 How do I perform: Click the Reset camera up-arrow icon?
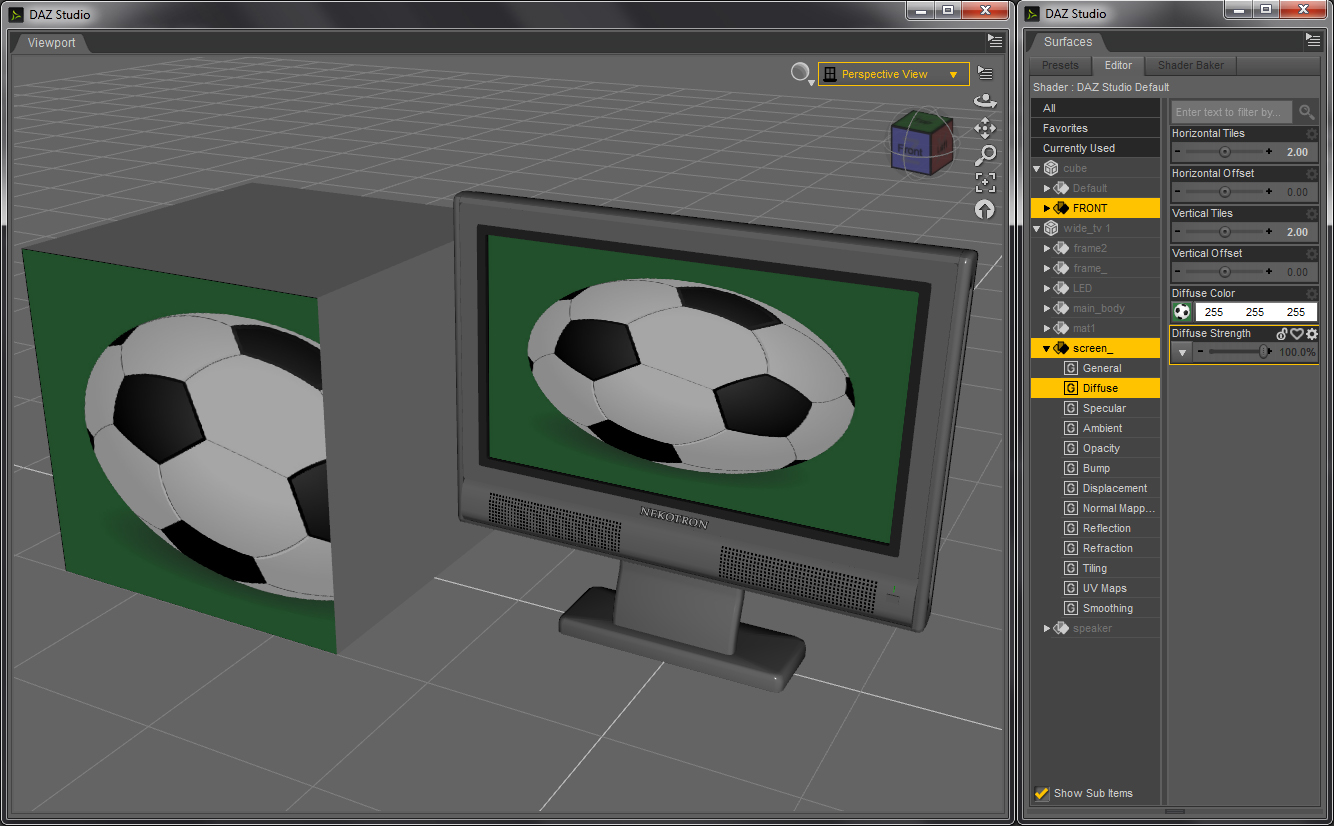point(985,209)
